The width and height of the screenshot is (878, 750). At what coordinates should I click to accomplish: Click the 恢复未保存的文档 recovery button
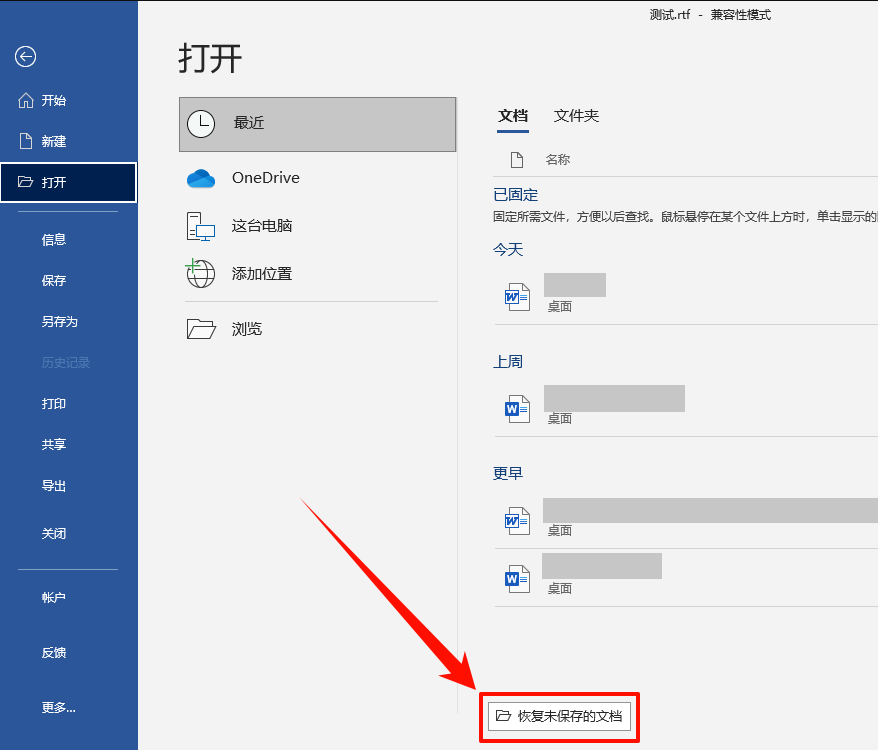tap(560, 717)
